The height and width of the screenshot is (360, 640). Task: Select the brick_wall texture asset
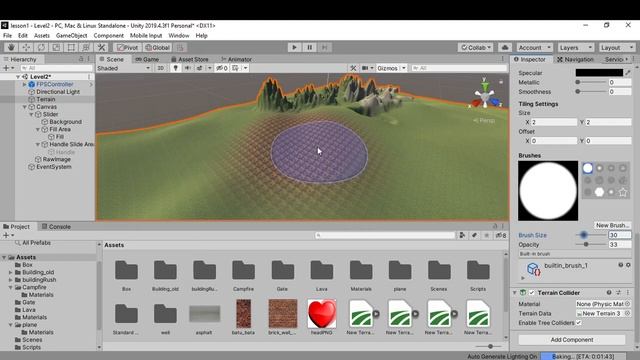(x=282, y=313)
